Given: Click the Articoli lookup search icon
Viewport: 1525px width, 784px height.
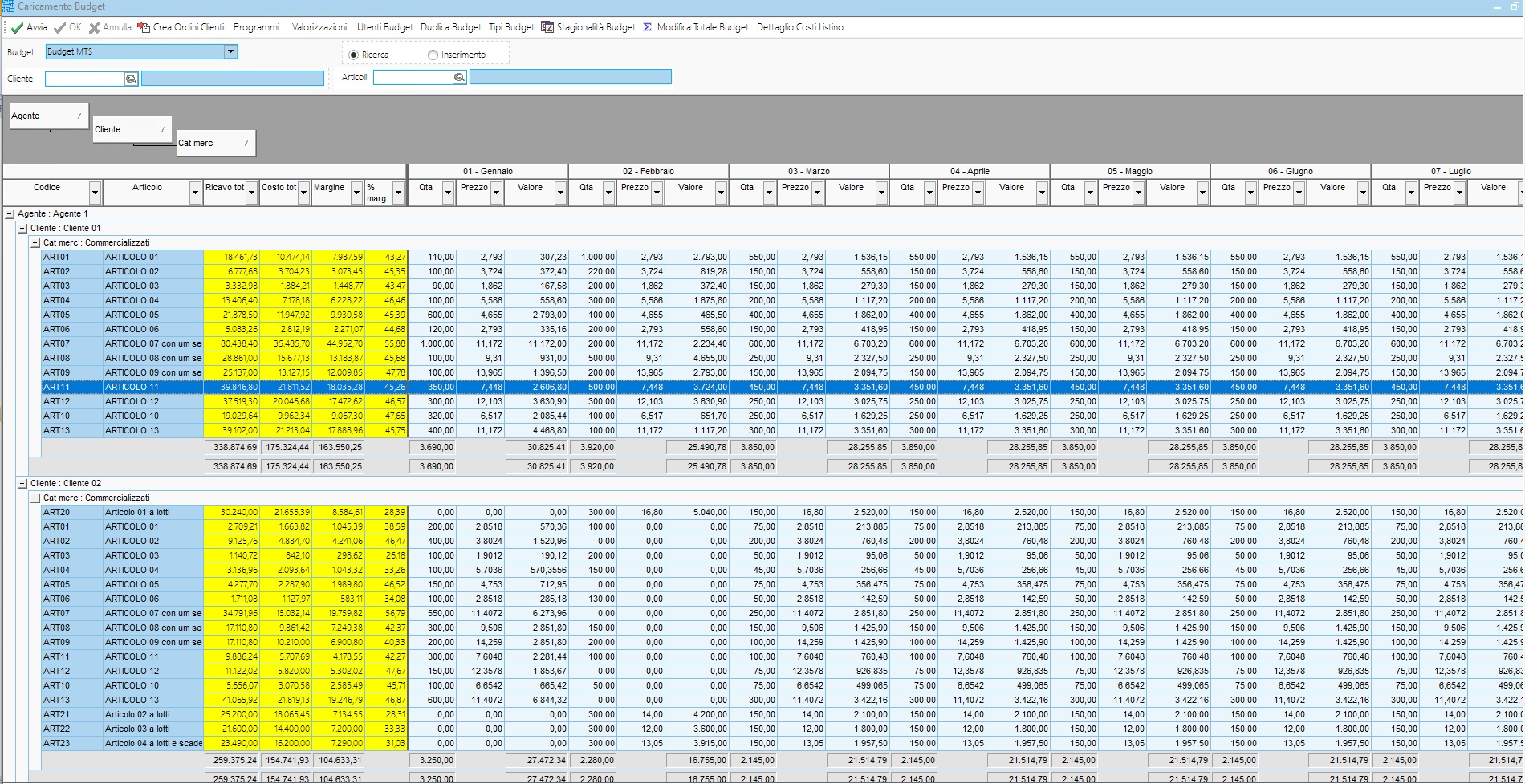Looking at the screenshot, I should (459, 77).
